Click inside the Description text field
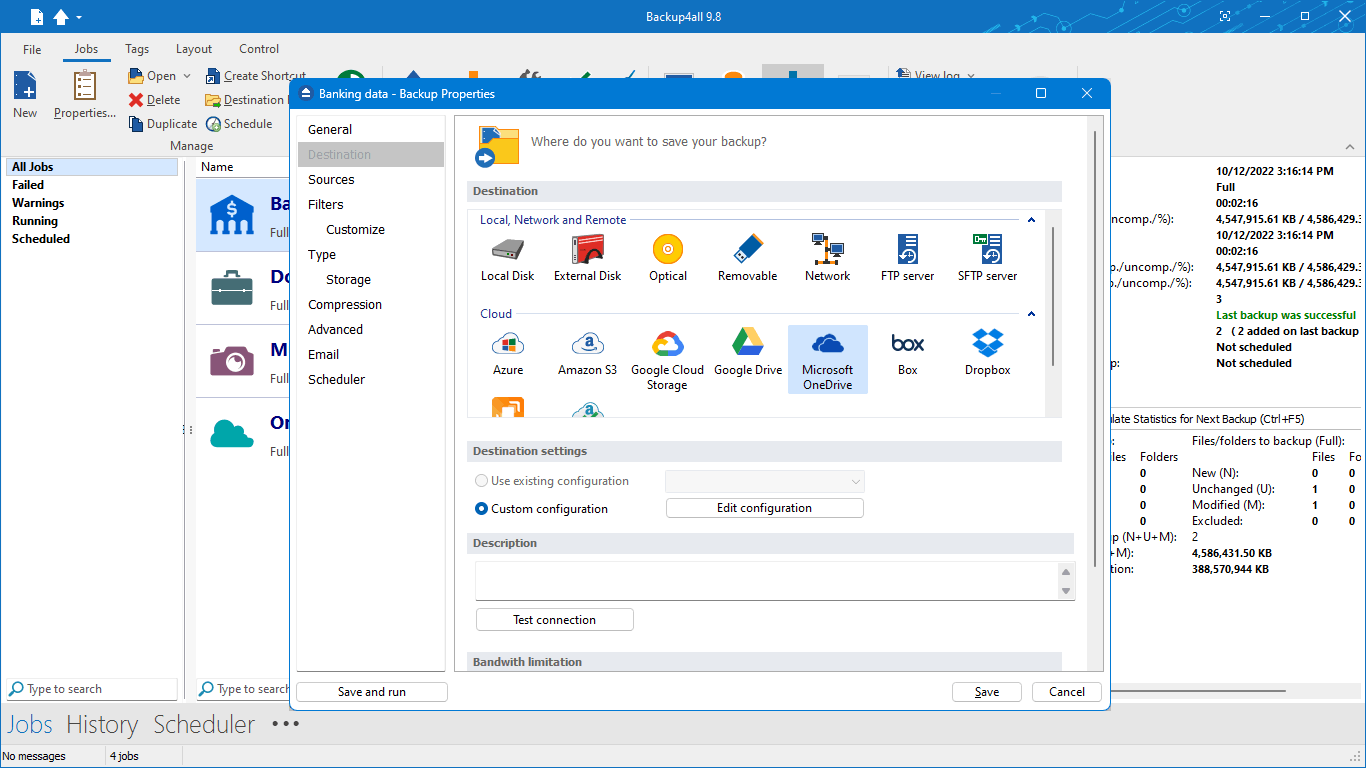This screenshot has width=1366, height=768. point(767,581)
